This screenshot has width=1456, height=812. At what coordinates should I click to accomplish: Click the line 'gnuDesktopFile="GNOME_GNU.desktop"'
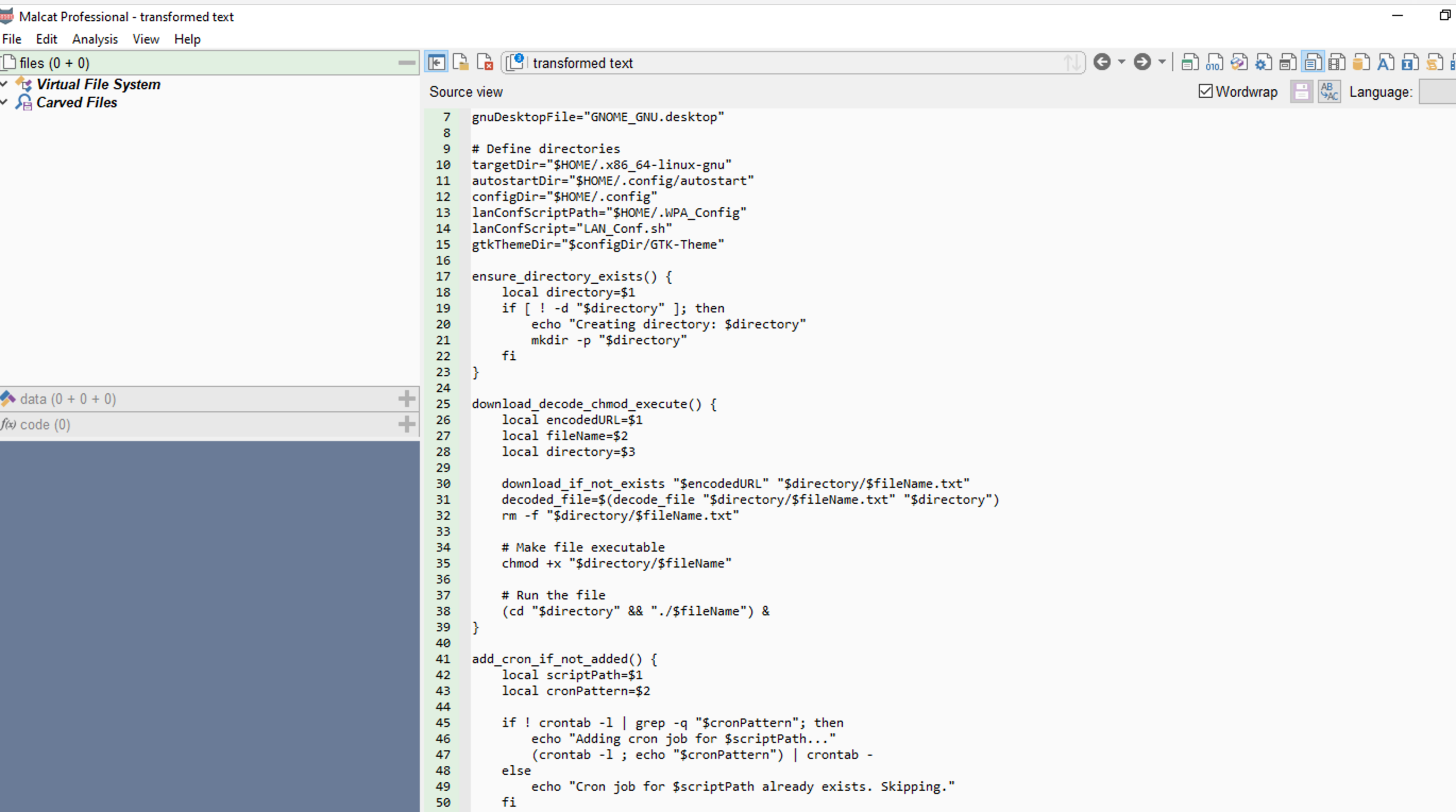click(598, 117)
